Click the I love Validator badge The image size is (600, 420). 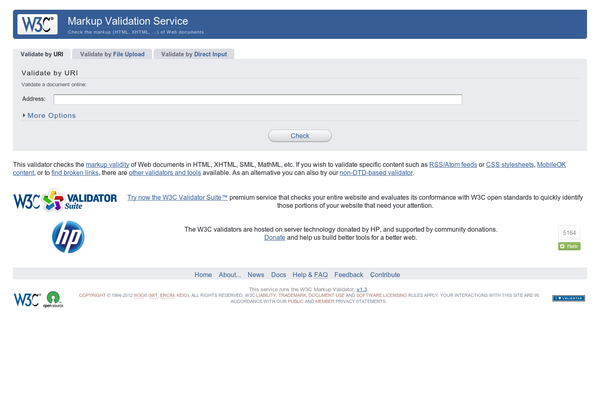(x=568, y=298)
